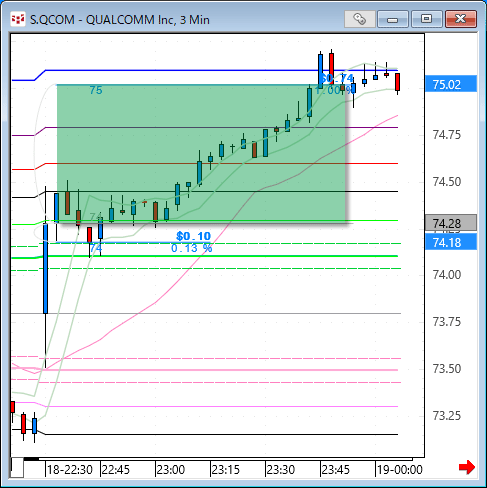Click the 74.75 price axis label

pos(447,135)
